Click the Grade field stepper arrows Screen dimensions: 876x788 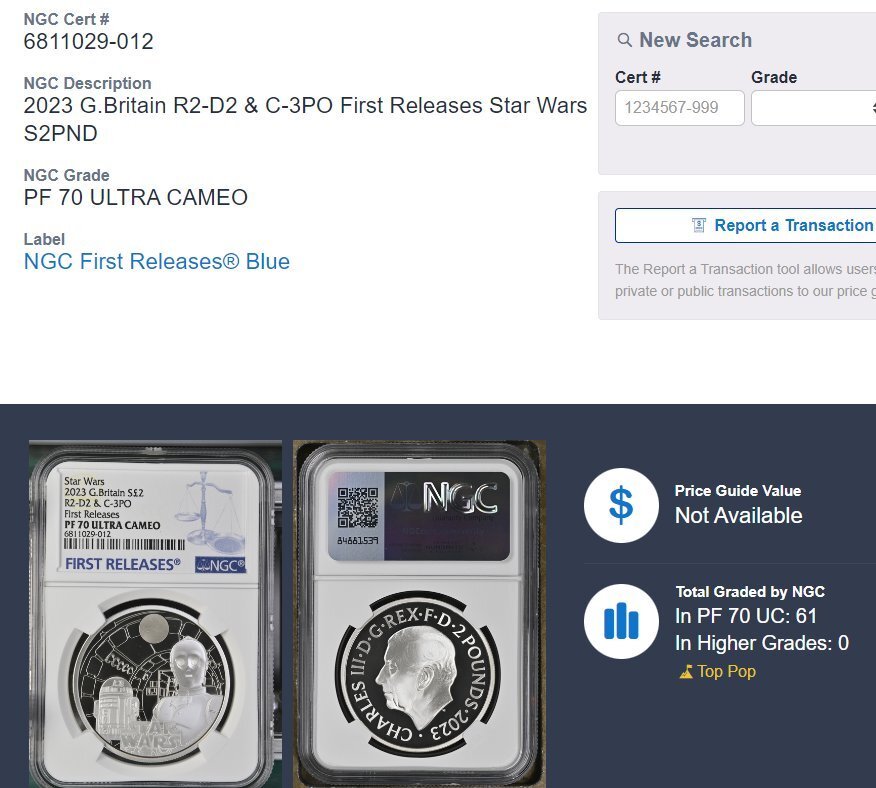pos(873,108)
